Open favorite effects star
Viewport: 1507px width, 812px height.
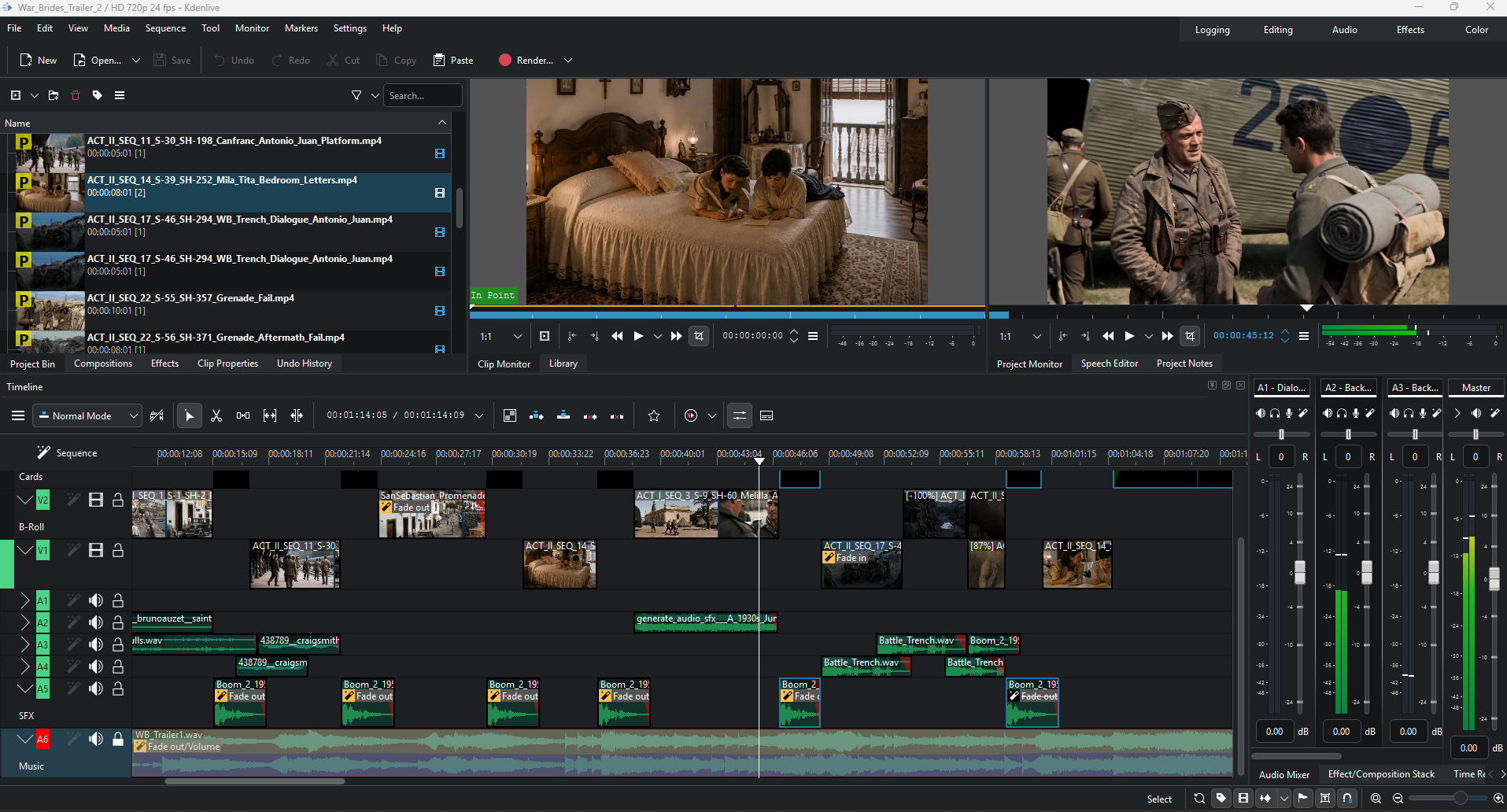tap(654, 415)
